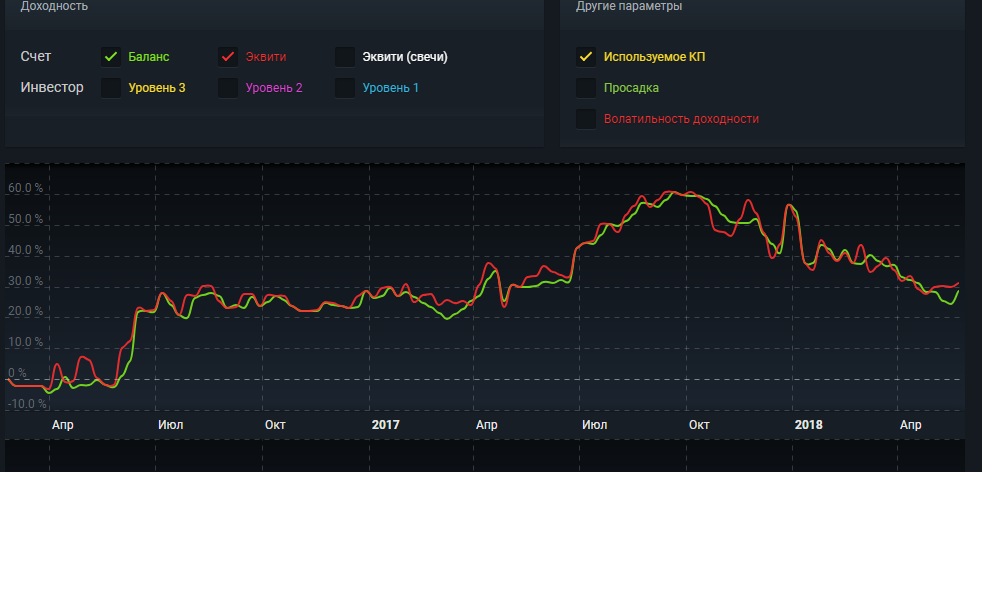Click the -10.0 % y-axis label

click(x=27, y=404)
